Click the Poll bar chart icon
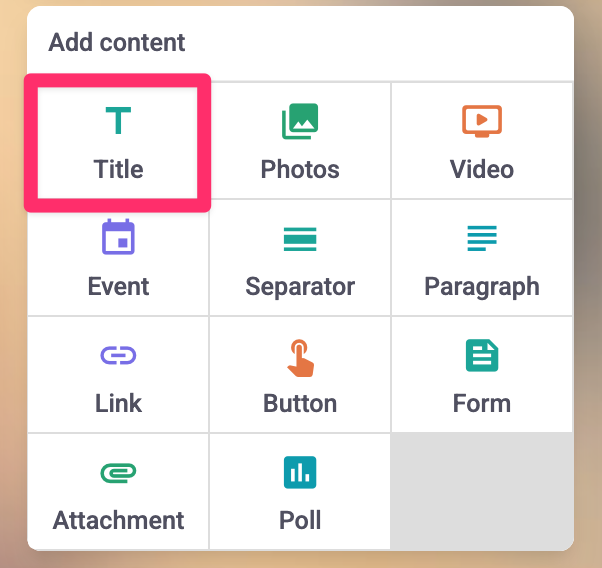This screenshot has width=602, height=568. pyautogui.click(x=300, y=472)
